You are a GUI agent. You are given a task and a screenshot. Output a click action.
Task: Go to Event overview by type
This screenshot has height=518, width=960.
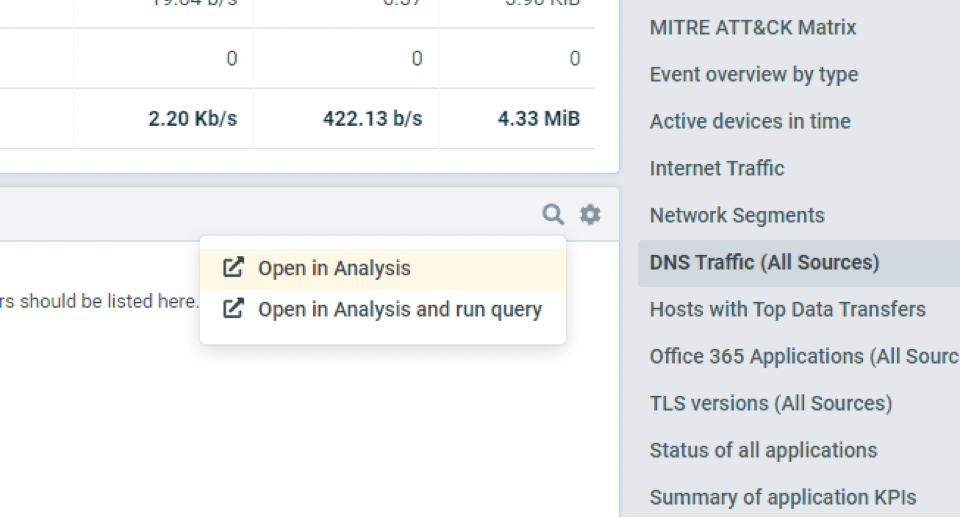pos(753,74)
